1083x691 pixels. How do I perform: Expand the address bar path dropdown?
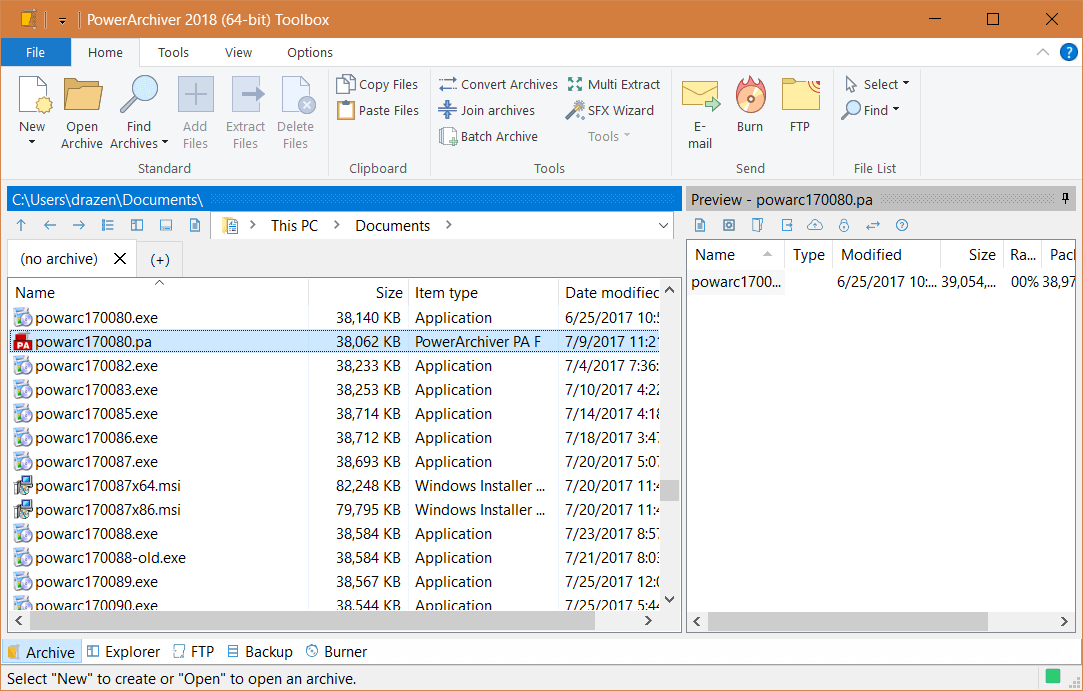point(663,226)
